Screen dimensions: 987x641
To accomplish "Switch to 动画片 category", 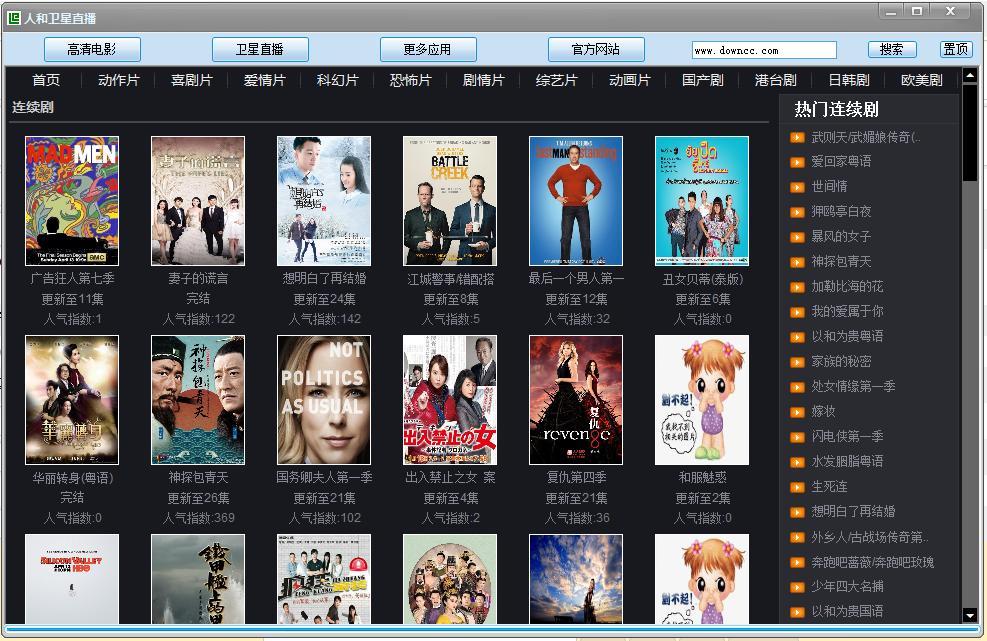I will (629, 80).
